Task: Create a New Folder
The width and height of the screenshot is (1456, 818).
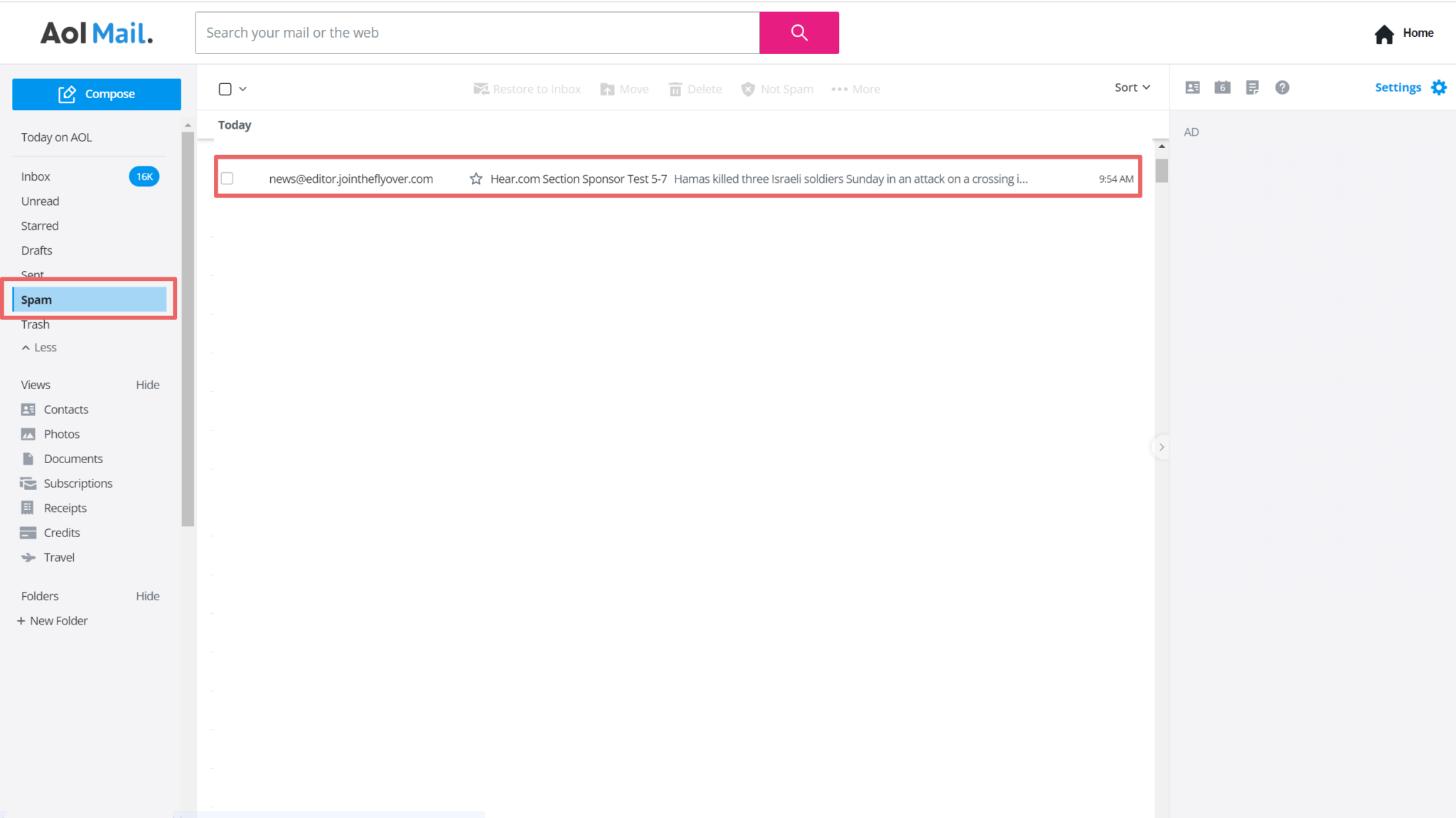Action: [52, 620]
